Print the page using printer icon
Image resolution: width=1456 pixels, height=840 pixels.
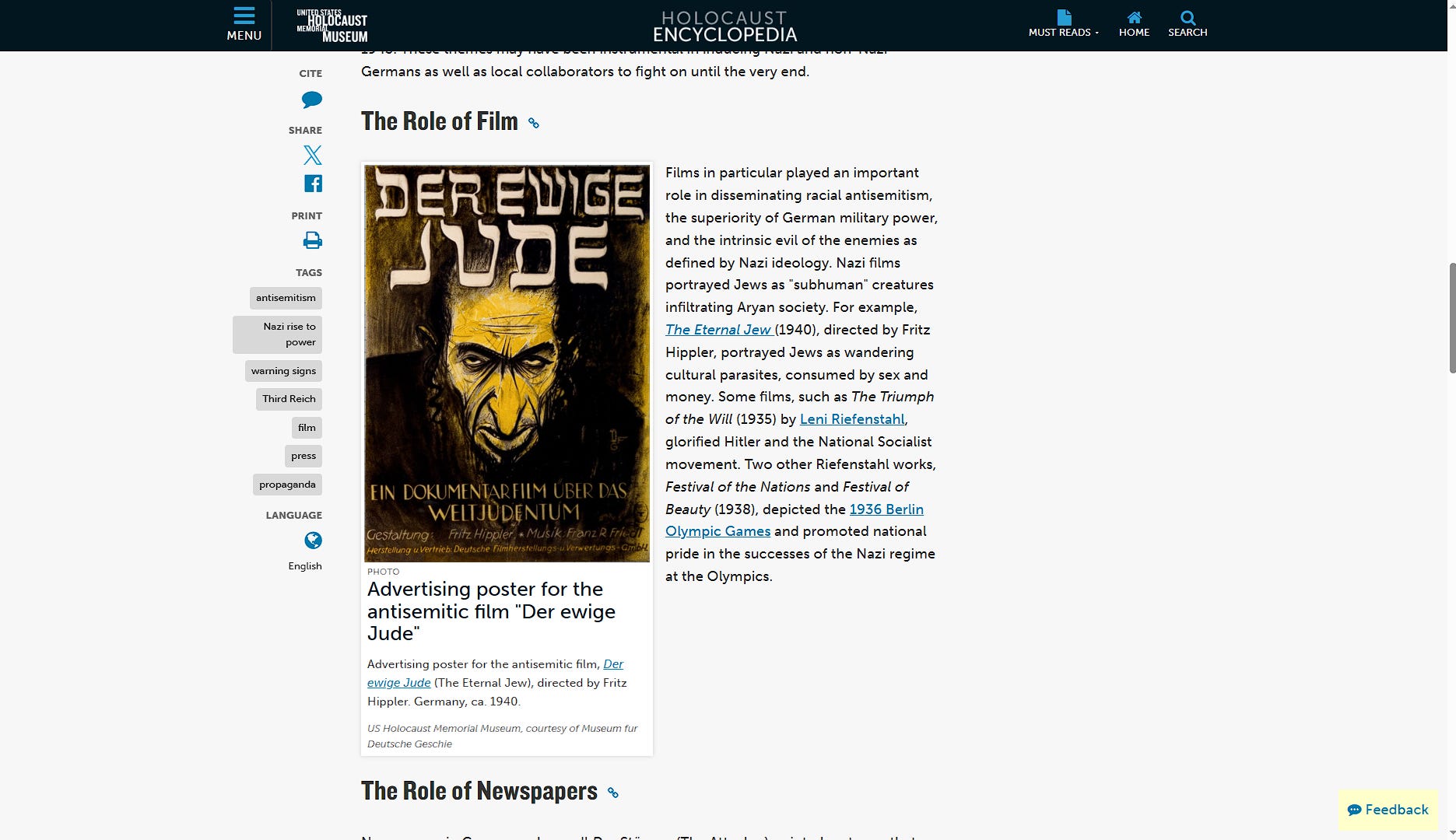point(313,240)
